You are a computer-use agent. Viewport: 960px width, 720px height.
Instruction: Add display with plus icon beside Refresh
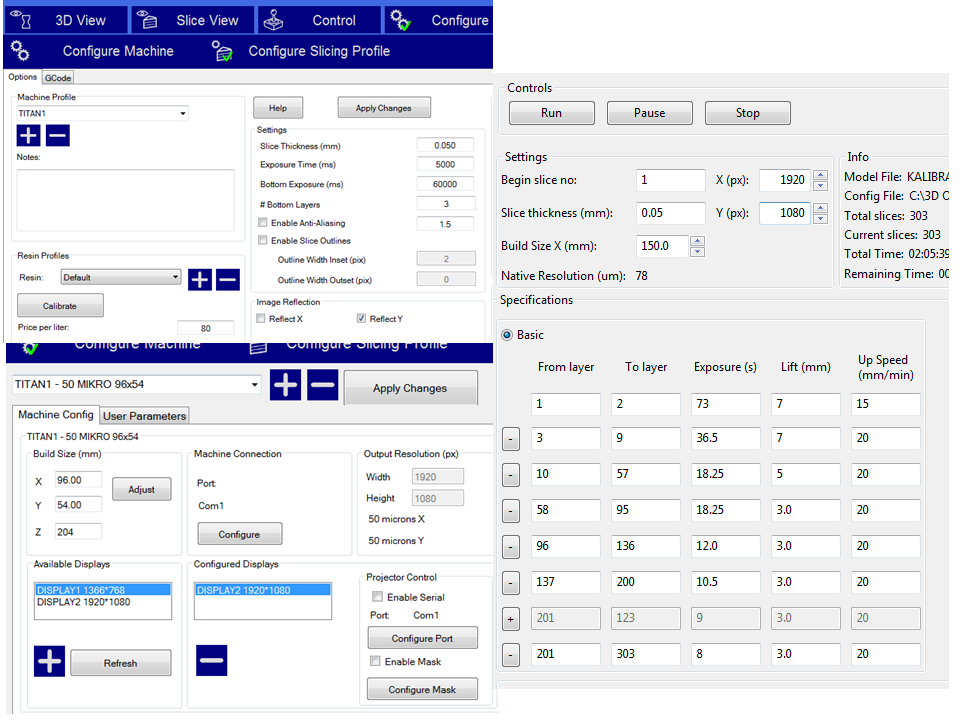tap(50, 661)
